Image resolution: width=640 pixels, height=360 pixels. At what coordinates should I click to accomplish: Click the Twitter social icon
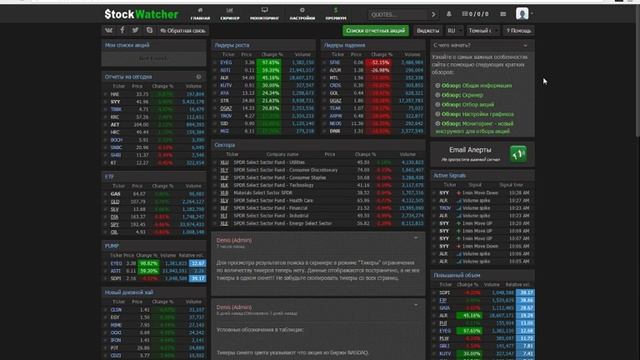point(135,31)
